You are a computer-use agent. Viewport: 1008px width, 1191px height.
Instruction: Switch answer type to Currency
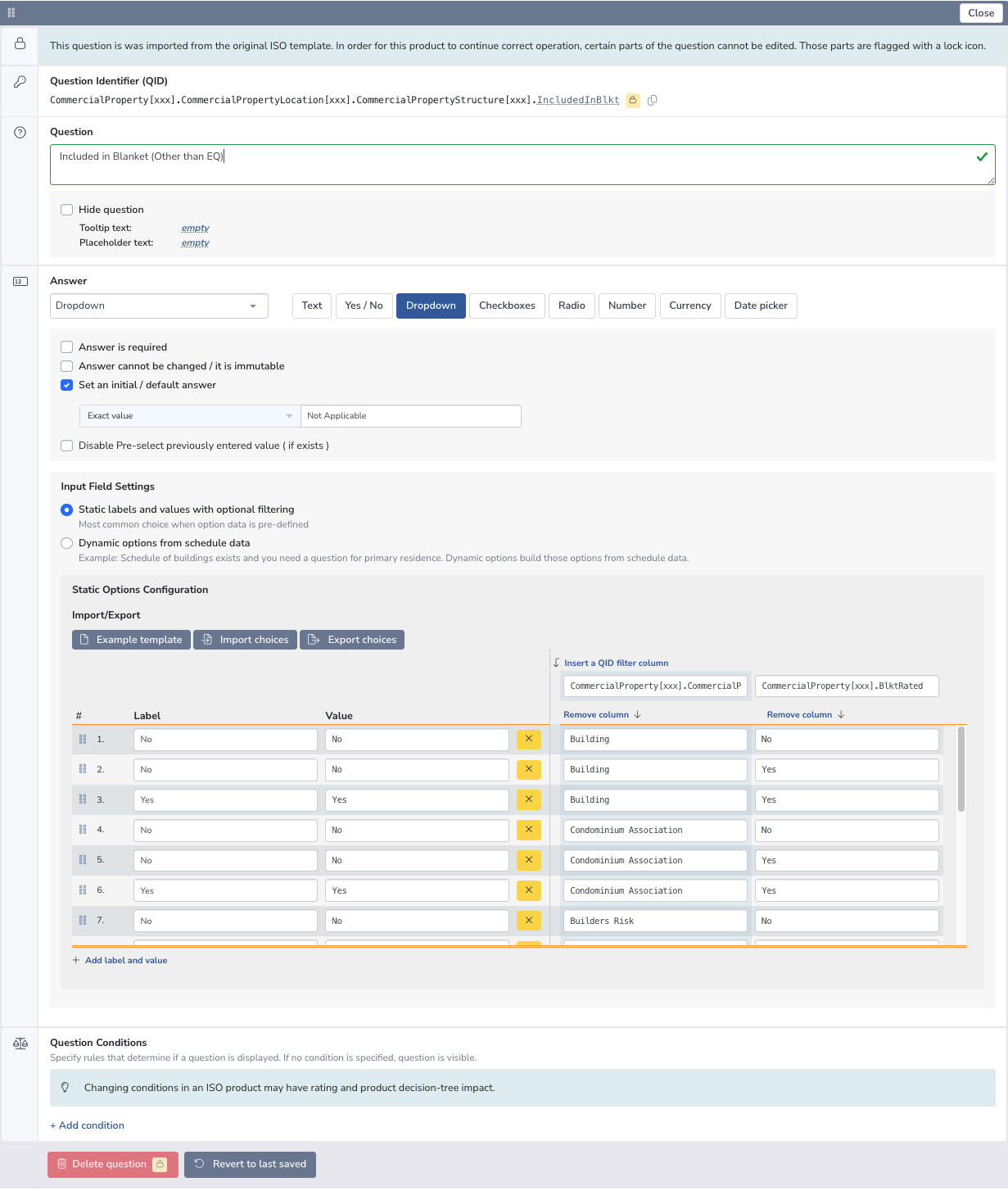tap(690, 306)
